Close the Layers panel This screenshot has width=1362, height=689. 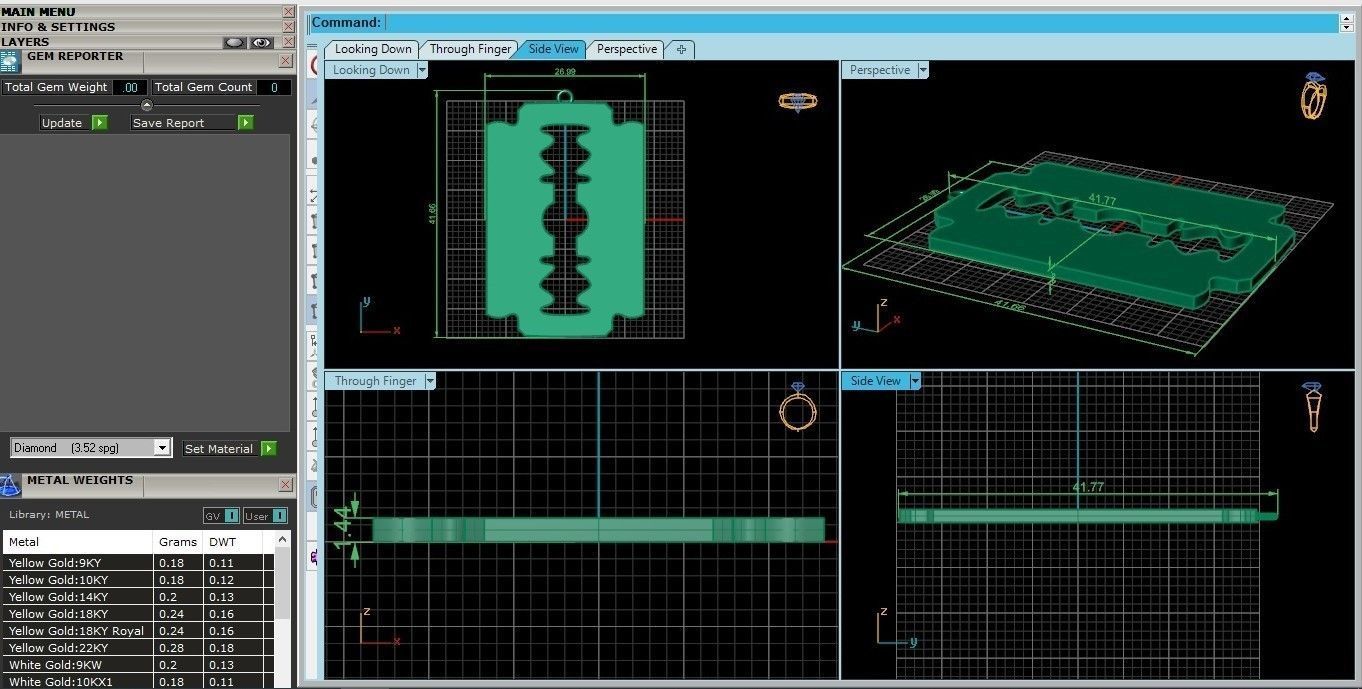288,42
